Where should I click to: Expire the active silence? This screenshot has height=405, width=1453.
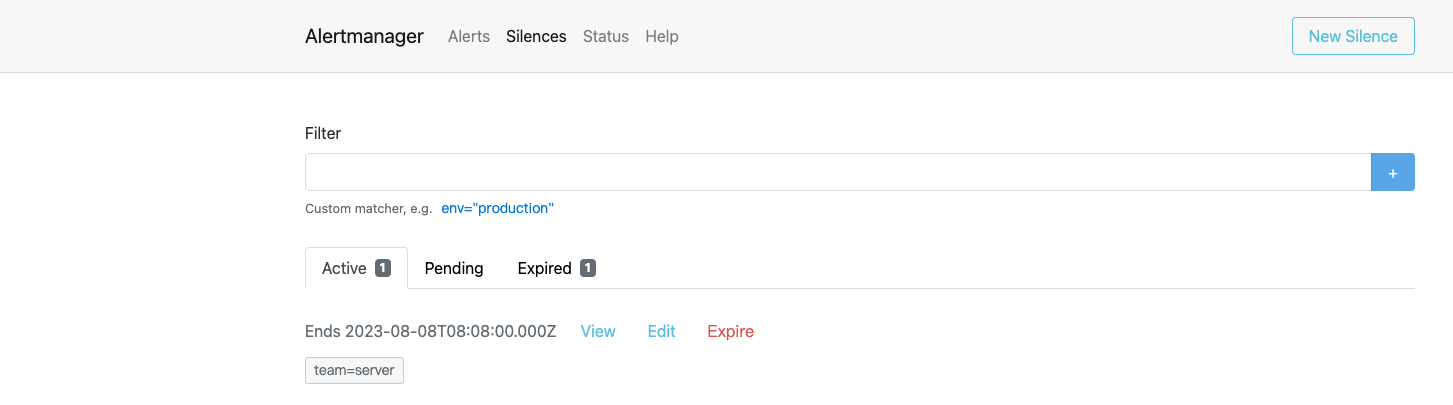coord(730,331)
